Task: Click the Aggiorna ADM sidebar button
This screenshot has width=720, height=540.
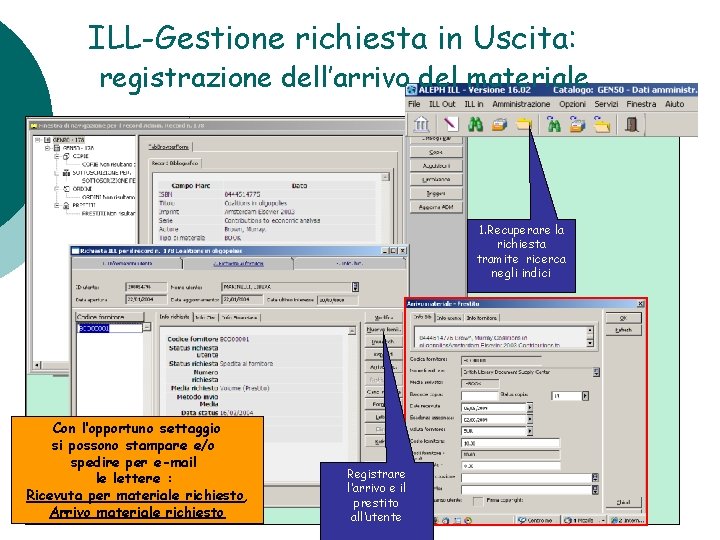Action: click(x=436, y=207)
